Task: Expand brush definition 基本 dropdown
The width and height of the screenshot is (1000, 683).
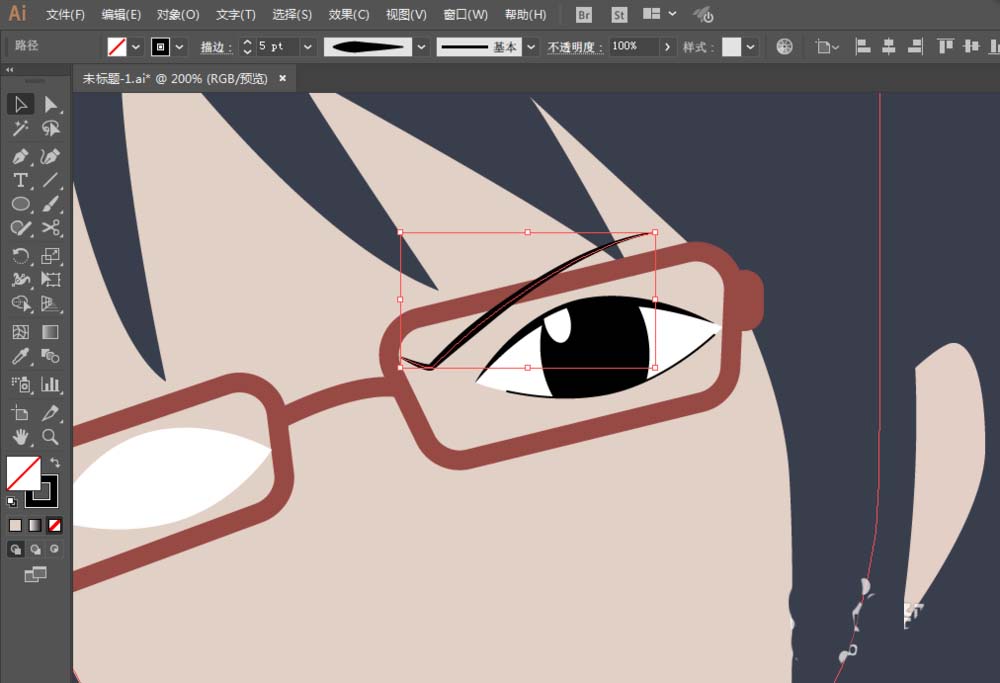Action: click(531, 47)
